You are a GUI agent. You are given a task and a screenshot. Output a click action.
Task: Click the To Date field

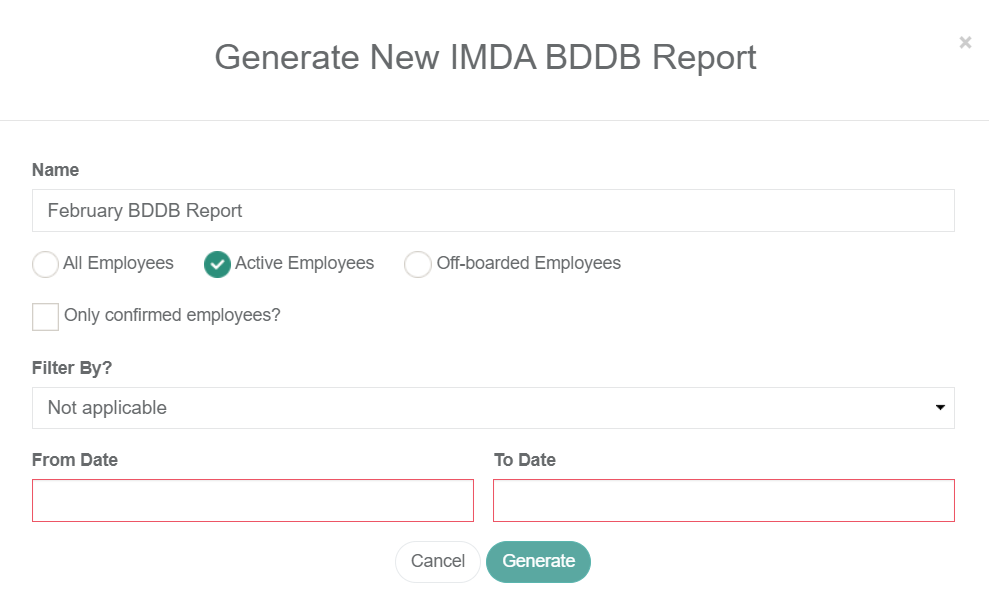pyautogui.click(x=724, y=500)
